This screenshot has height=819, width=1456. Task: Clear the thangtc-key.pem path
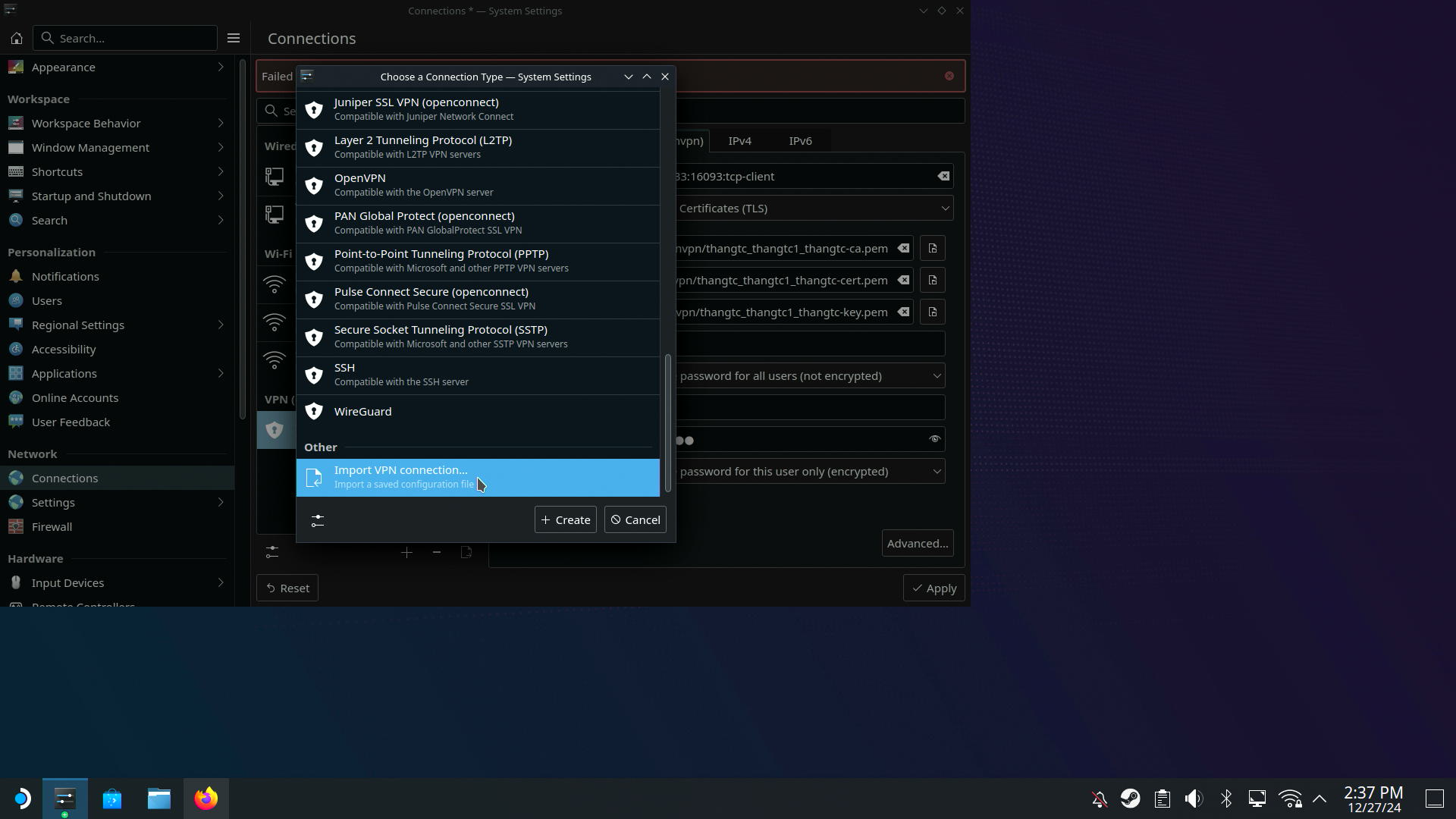[x=903, y=312]
